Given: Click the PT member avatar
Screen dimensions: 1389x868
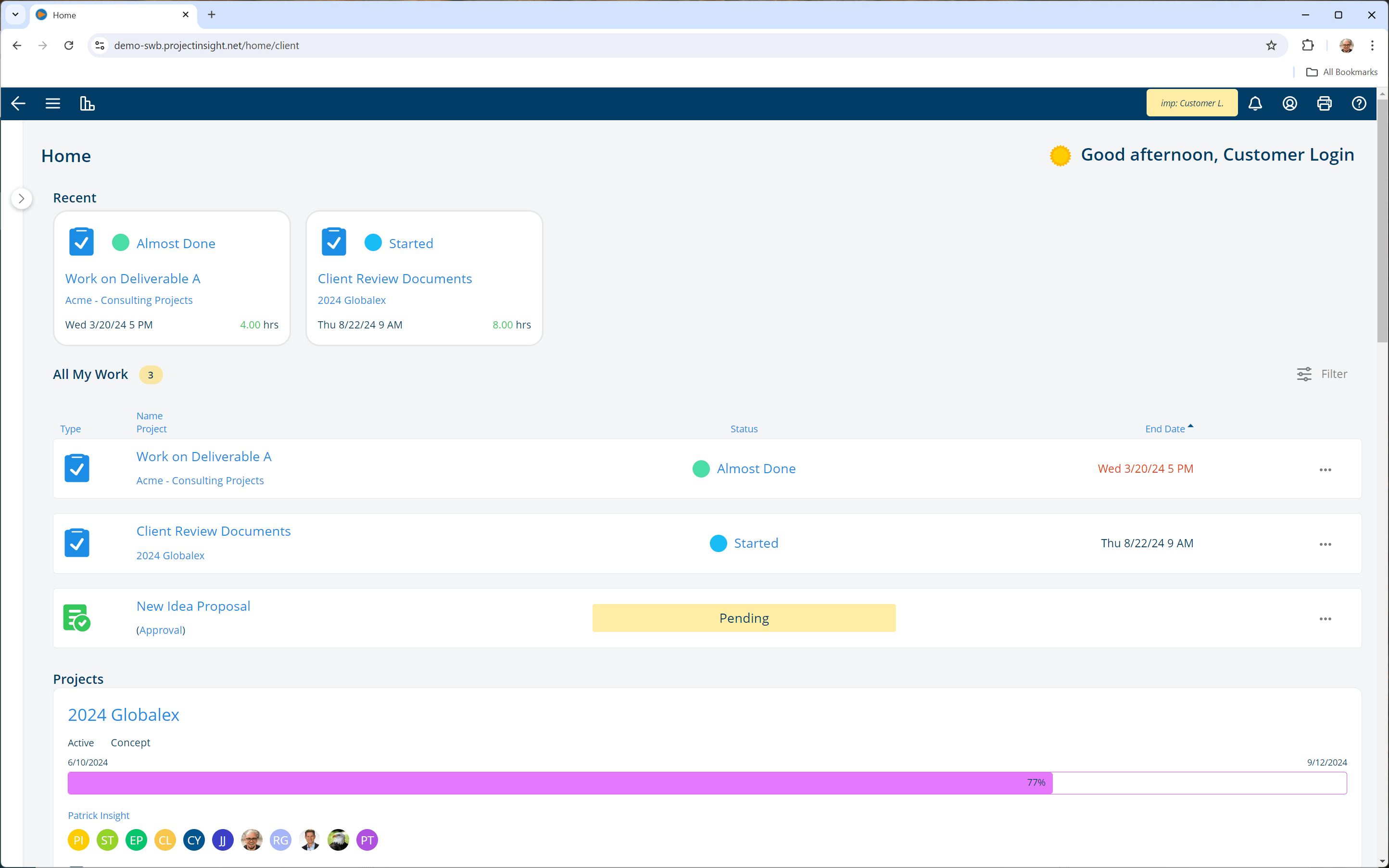Looking at the screenshot, I should 367,841.
